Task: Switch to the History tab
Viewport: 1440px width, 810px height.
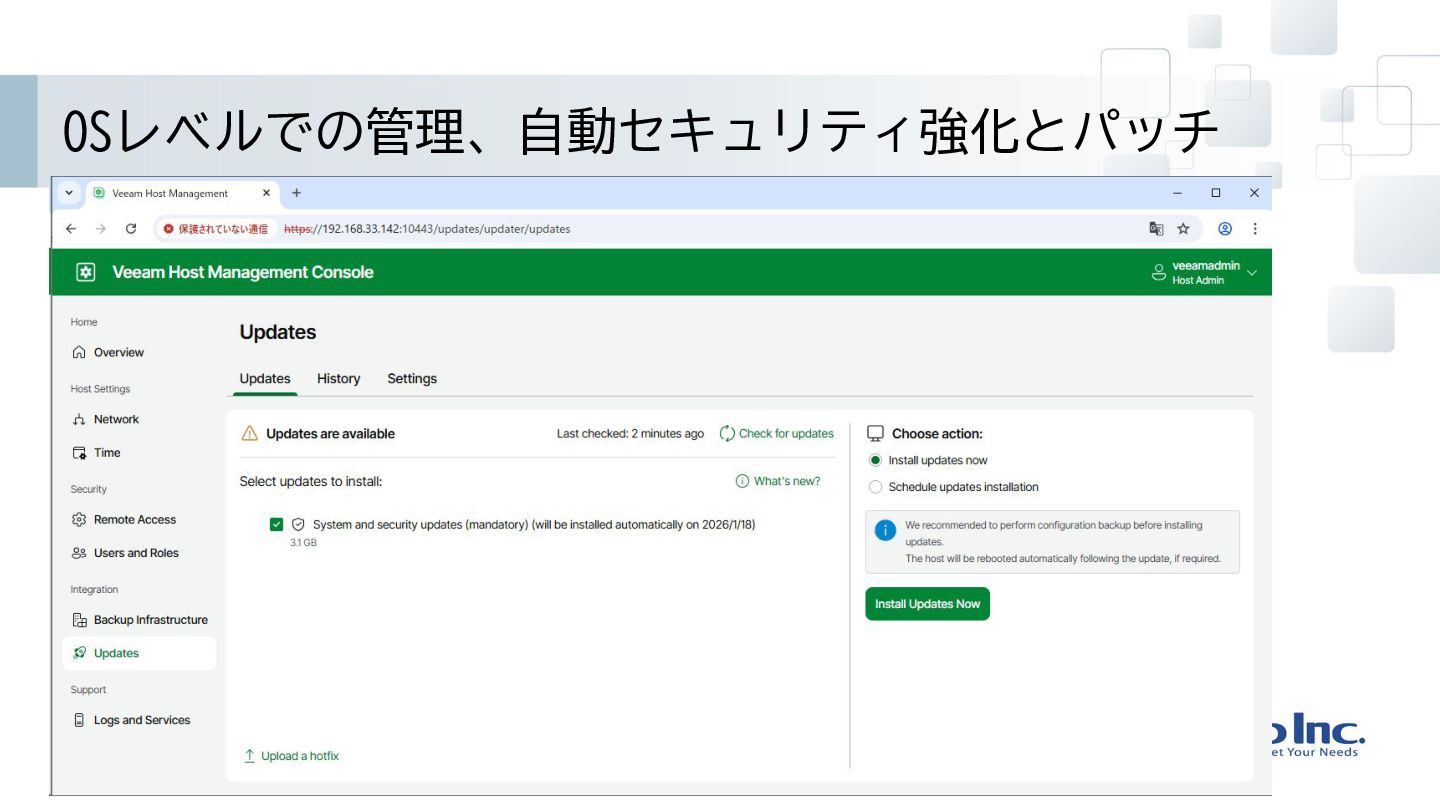Action: [x=338, y=378]
